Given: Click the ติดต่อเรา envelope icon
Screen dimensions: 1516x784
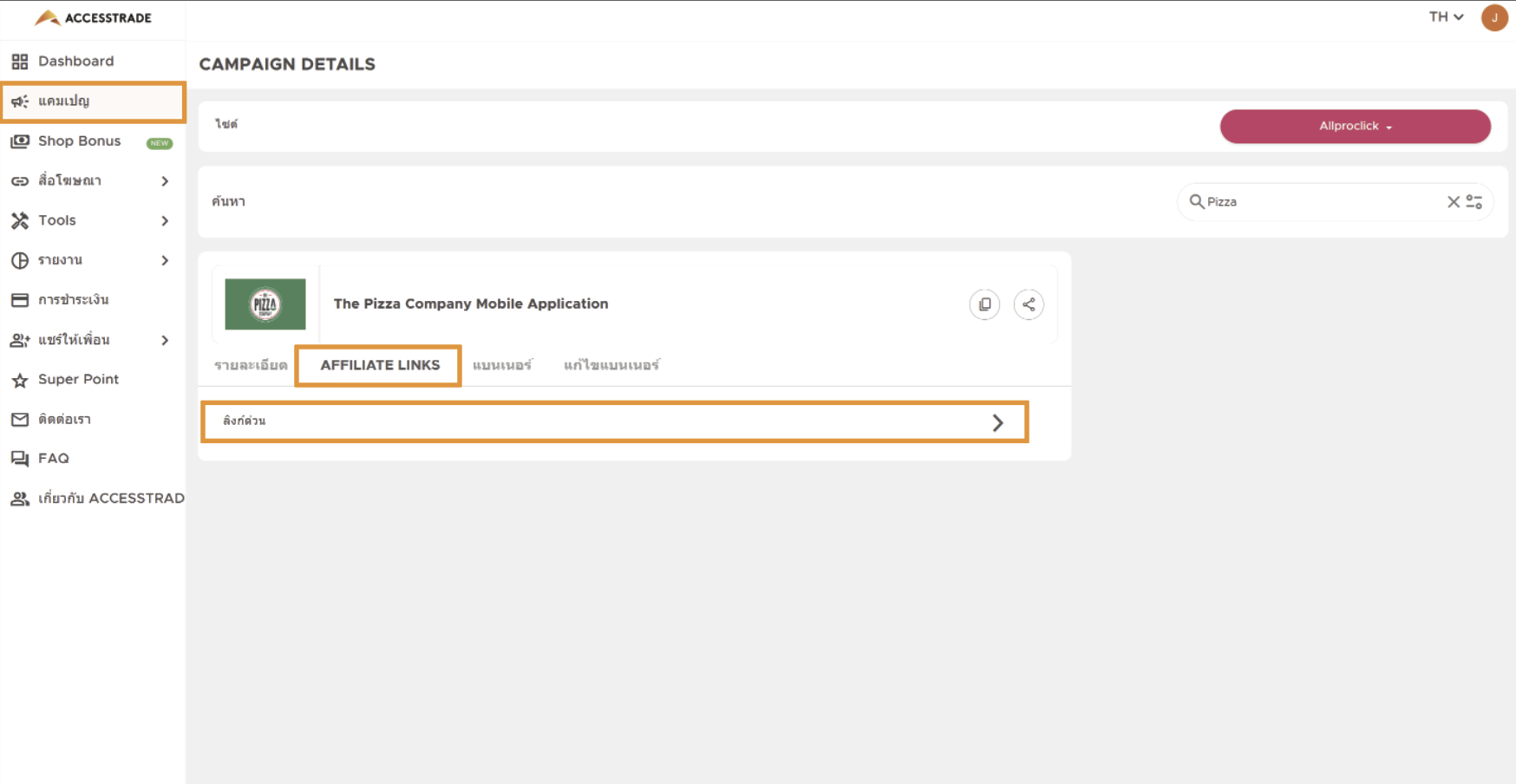Looking at the screenshot, I should tap(20, 420).
